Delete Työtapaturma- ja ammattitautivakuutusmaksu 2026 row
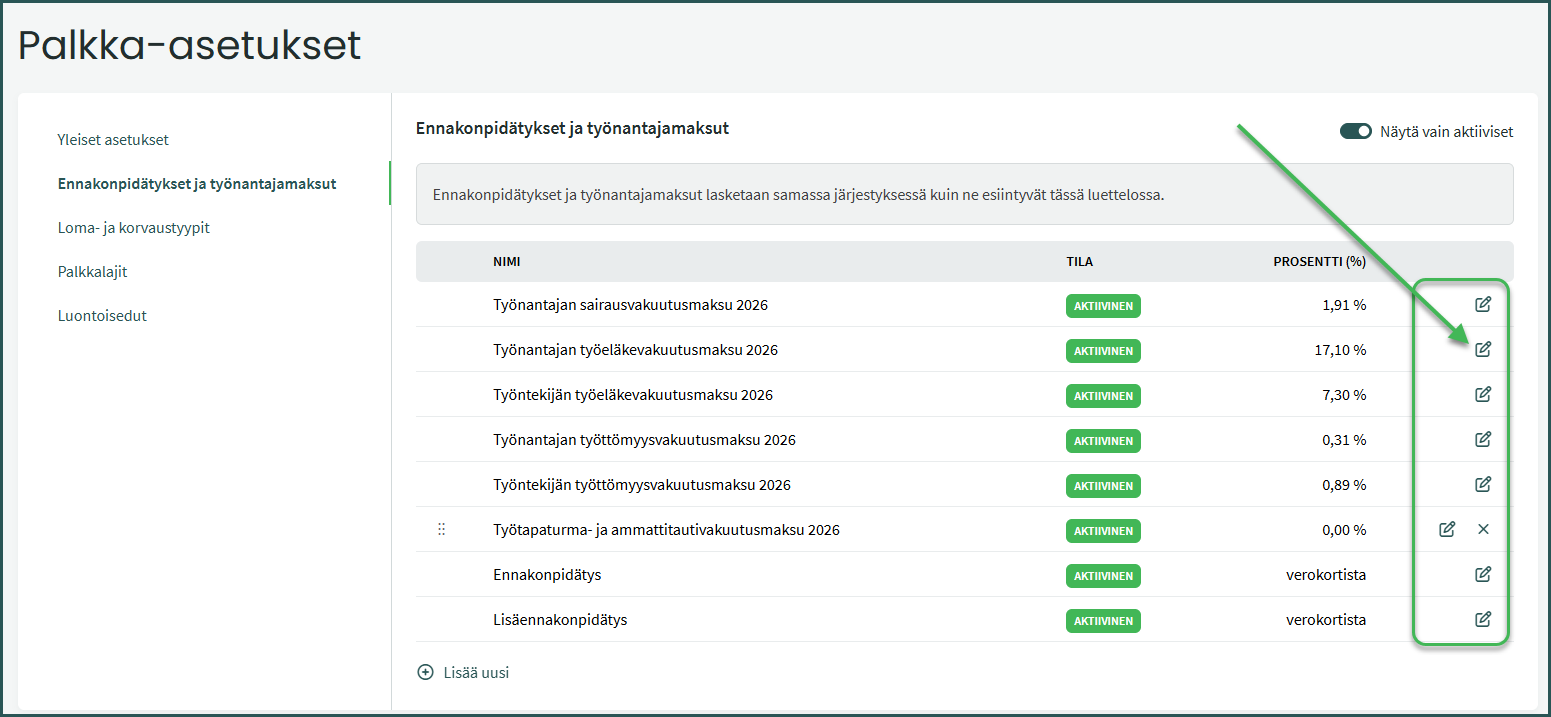The width and height of the screenshot is (1551, 717). coord(1483,529)
